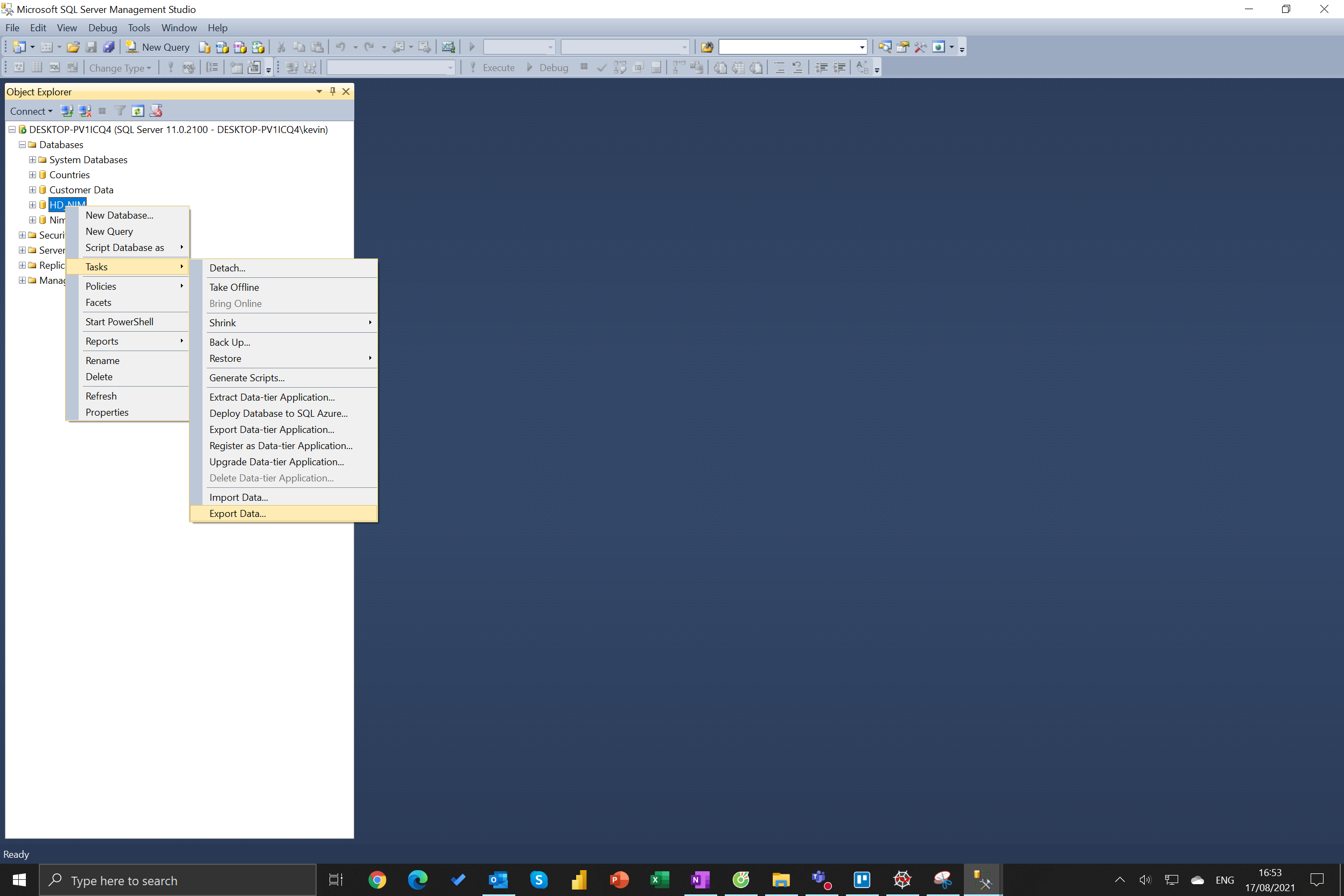Screen dimensions: 1344x896
Task: Open Google Chrome from the taskbar
Action: click(377, 880)
